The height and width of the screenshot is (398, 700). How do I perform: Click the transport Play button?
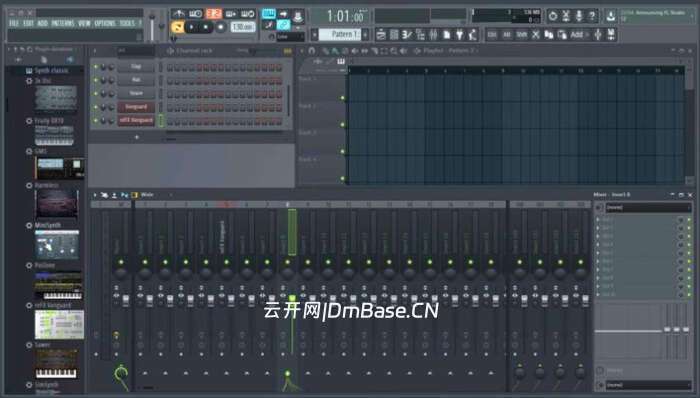click(x=192, y=27)
